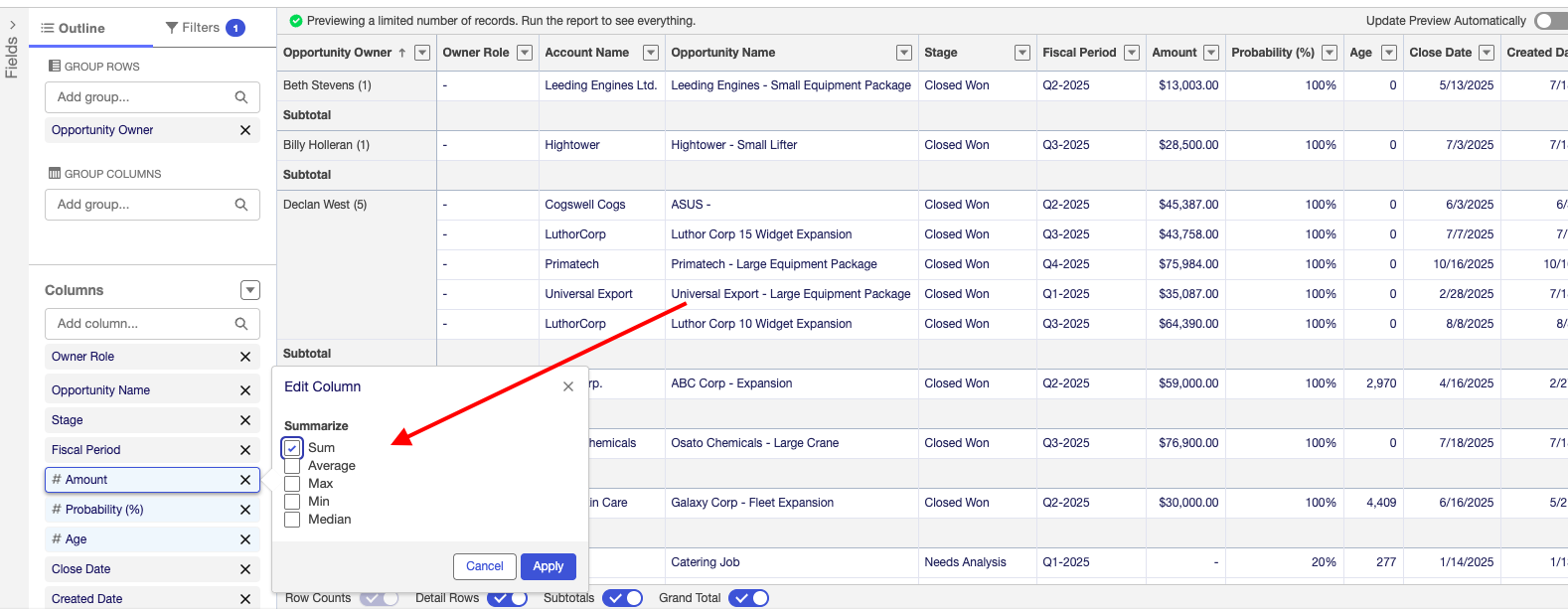Image resolution: width=1568 pixels, height=609 pixels.
Task: Toggle the Grand Total switch
Action: point(748,598)
